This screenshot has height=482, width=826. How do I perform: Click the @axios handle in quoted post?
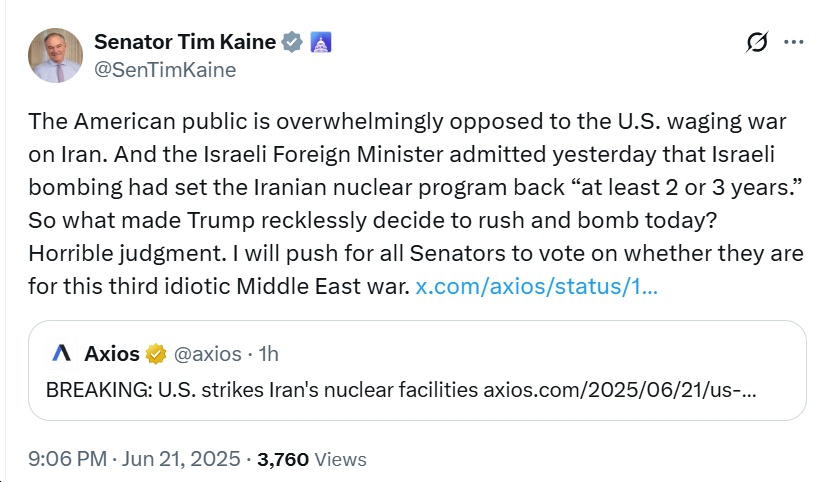coord(208,354)
